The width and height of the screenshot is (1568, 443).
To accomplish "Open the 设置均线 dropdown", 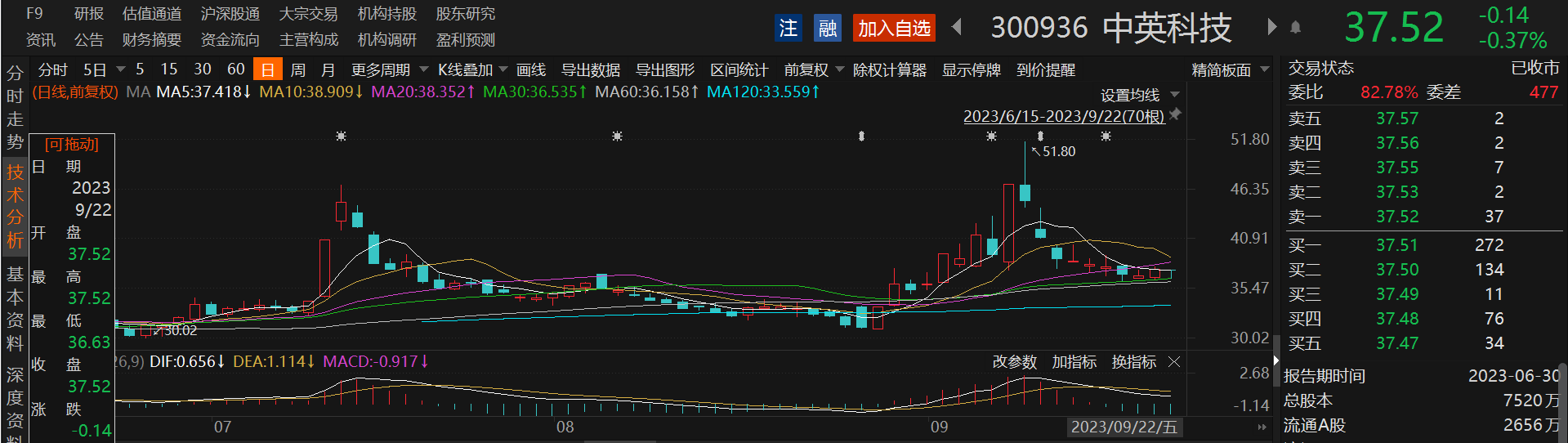I will (x=1139, y=95).
